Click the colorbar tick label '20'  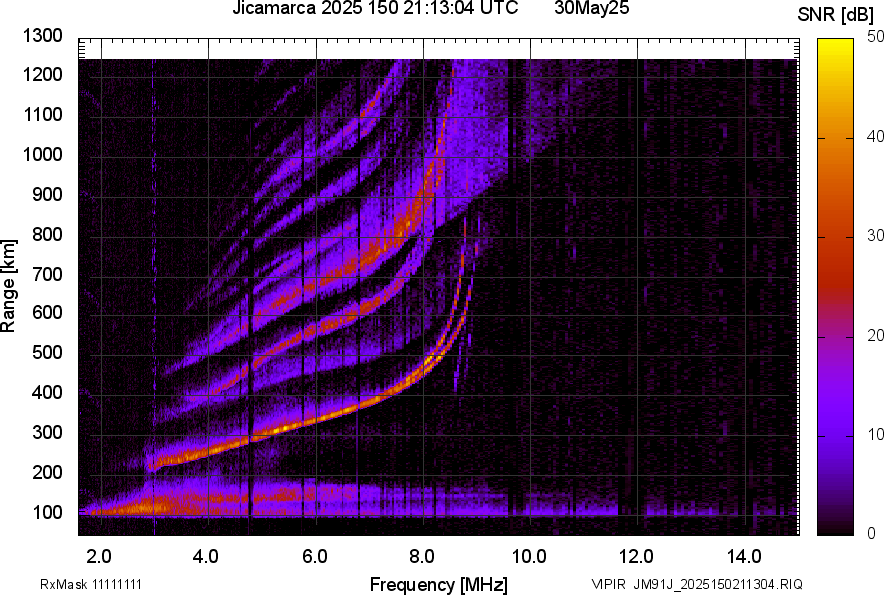875,335
